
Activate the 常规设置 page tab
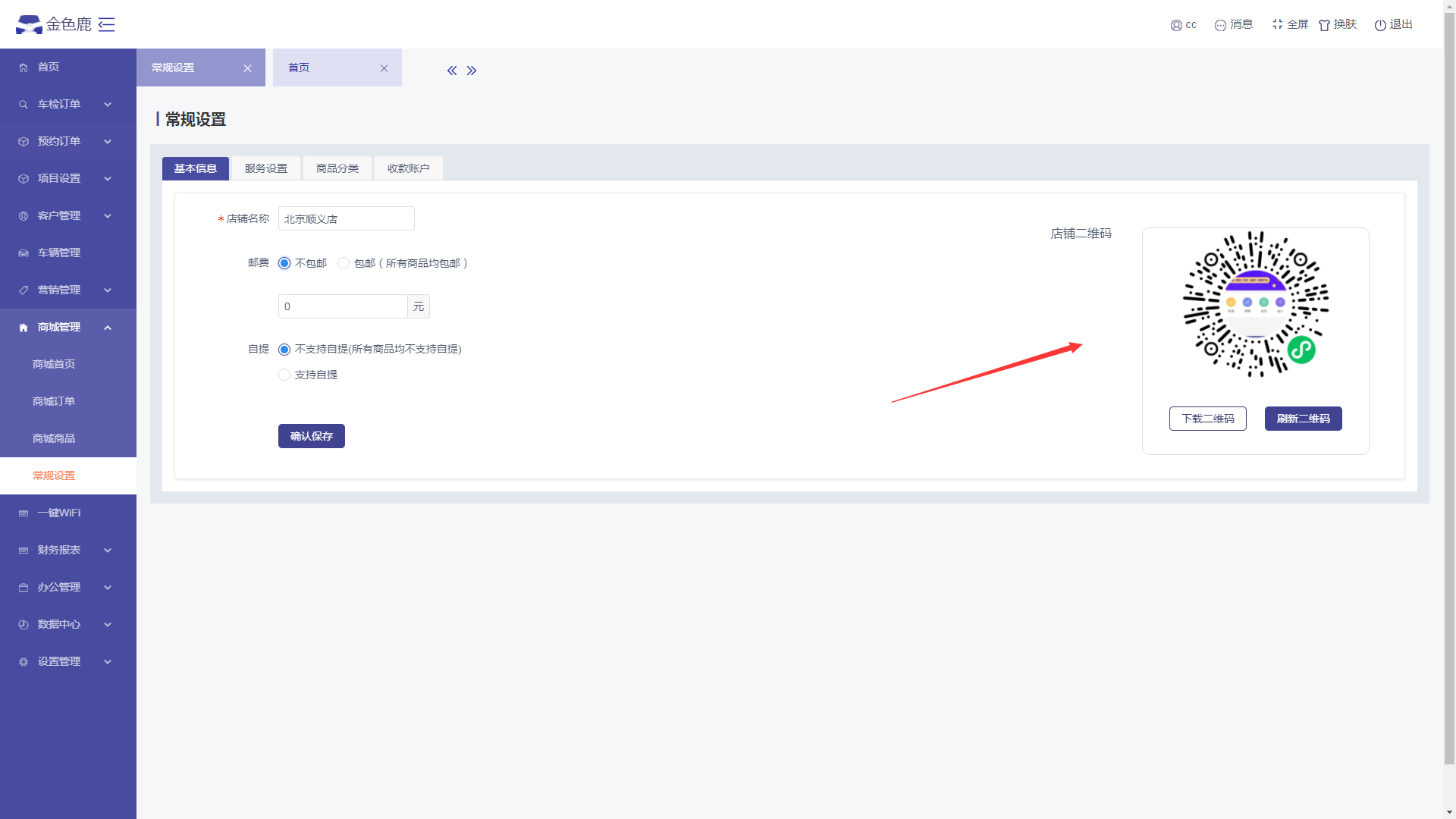click(x=201, y=67)
